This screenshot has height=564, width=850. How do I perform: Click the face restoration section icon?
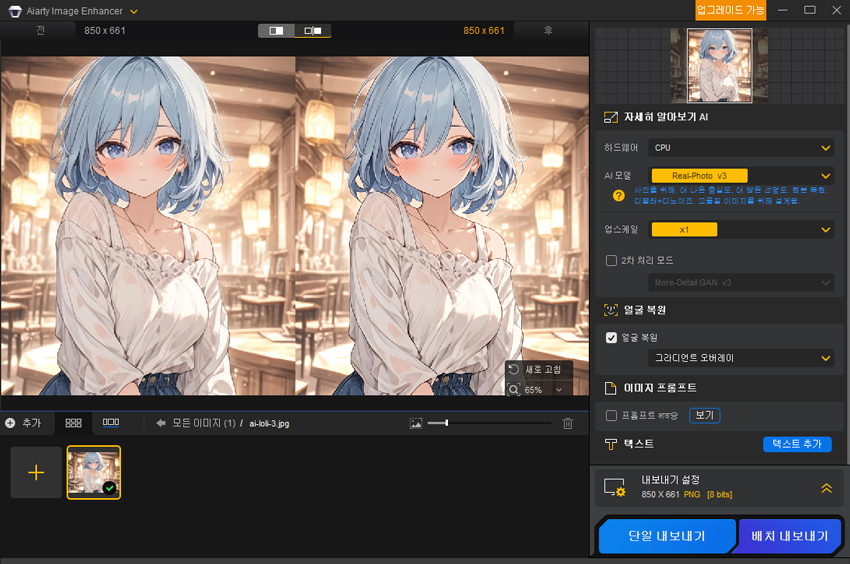tap(611, 310)
